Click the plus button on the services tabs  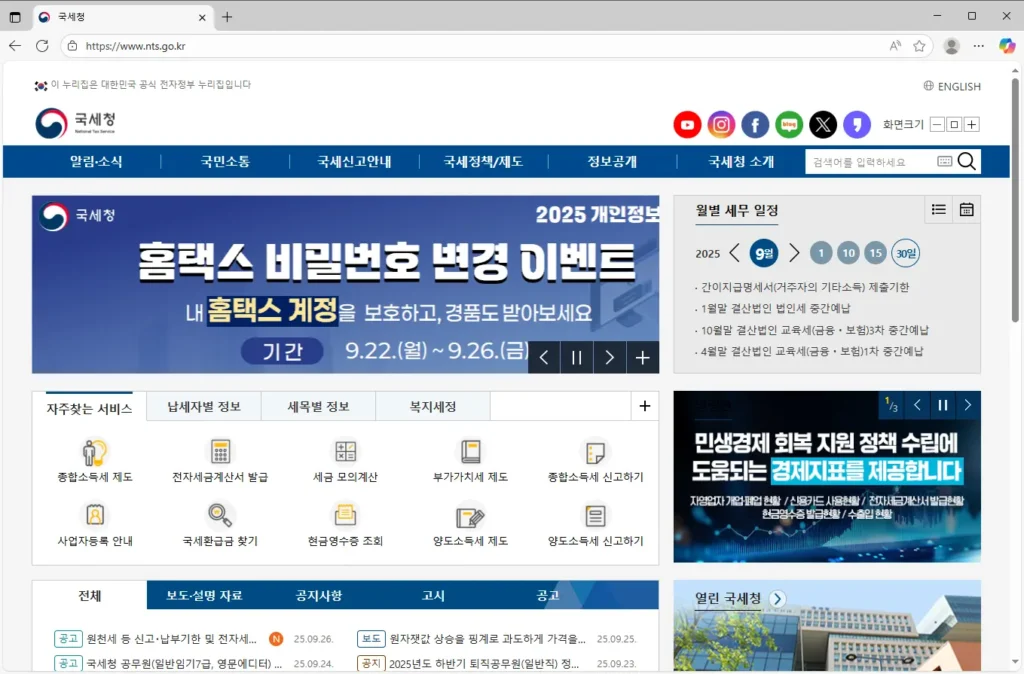(645, 406)
